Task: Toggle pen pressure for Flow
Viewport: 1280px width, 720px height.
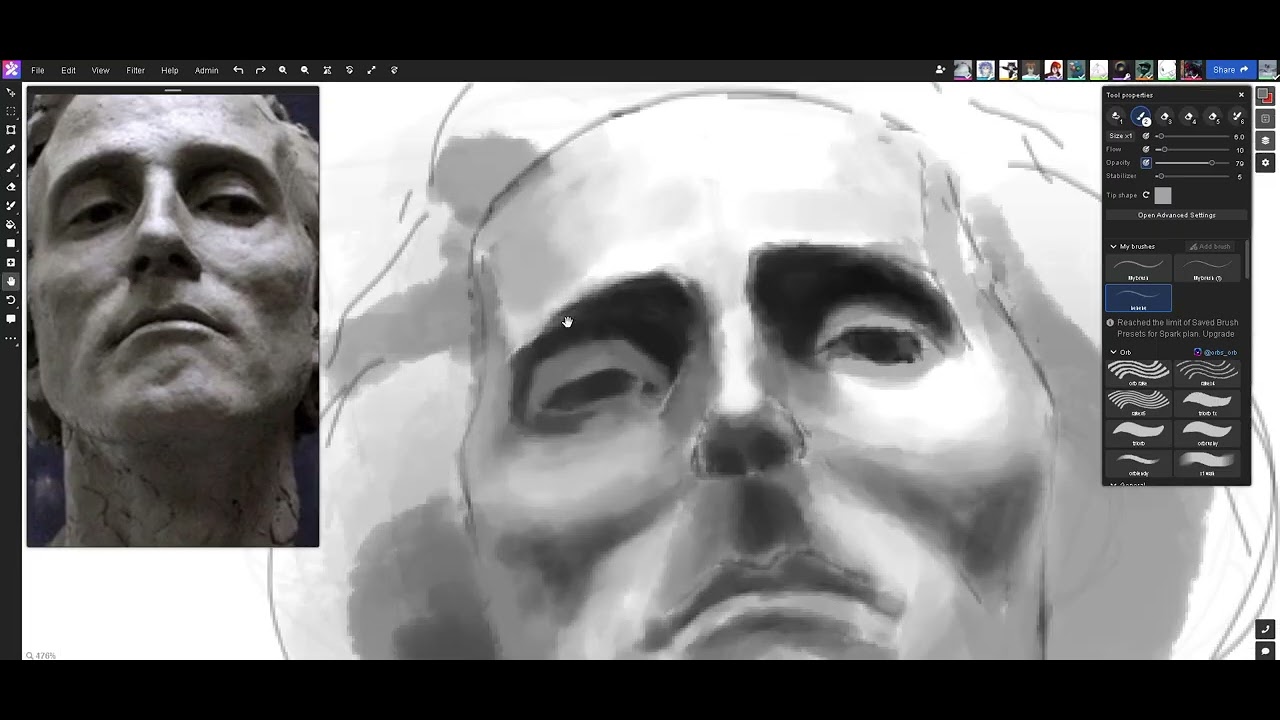Action: coord(1146,149)
